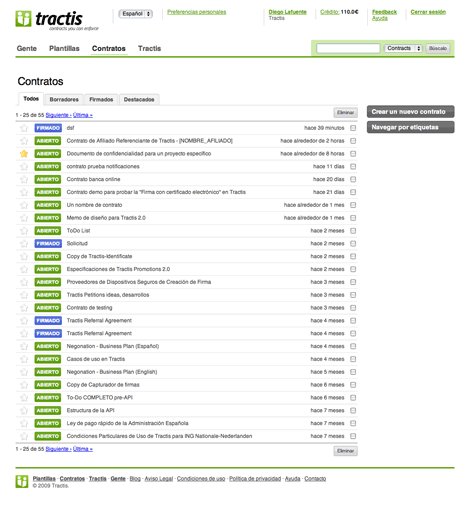This screenshot has width=470, height=507.
Task: Click the Tractis footer logo icon
Action: coord(22,482)
